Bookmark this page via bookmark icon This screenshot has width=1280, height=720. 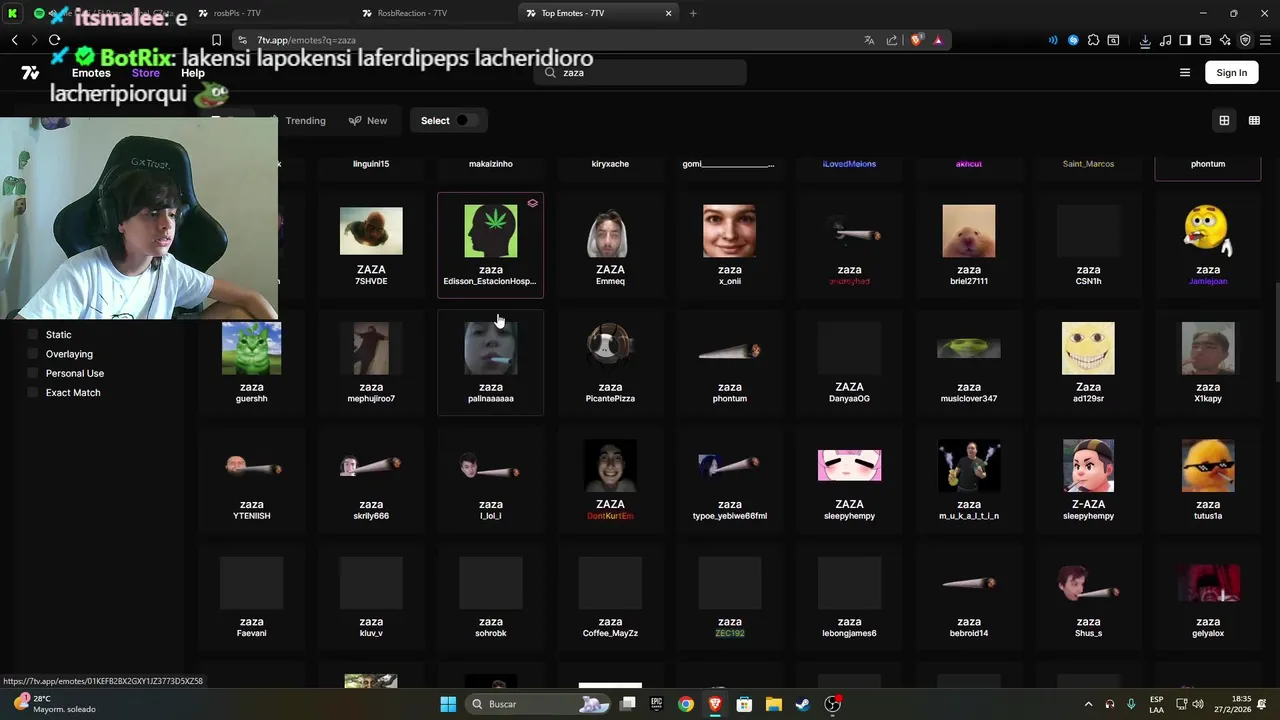tap(216, 40)
